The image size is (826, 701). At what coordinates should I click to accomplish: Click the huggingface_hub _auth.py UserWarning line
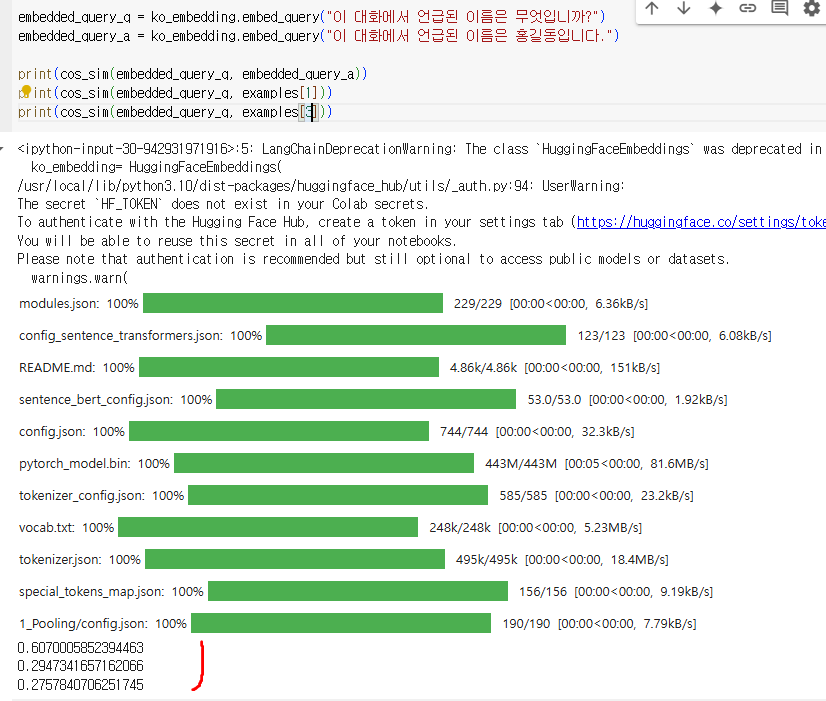[x=321, y=186]
